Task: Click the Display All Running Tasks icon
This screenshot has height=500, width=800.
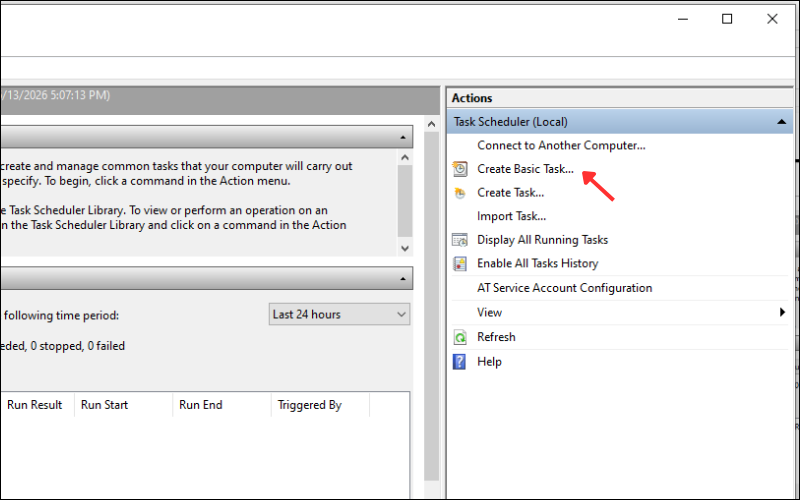Action: pyautogui.click(x=460, y=240)
